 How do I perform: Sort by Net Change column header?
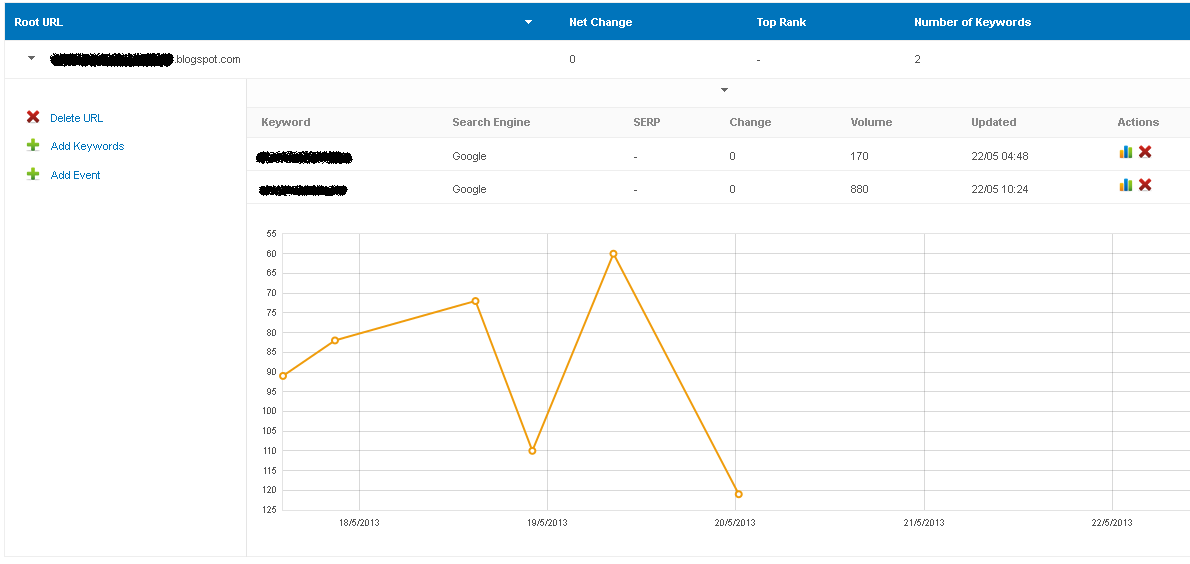click(600, 22)
